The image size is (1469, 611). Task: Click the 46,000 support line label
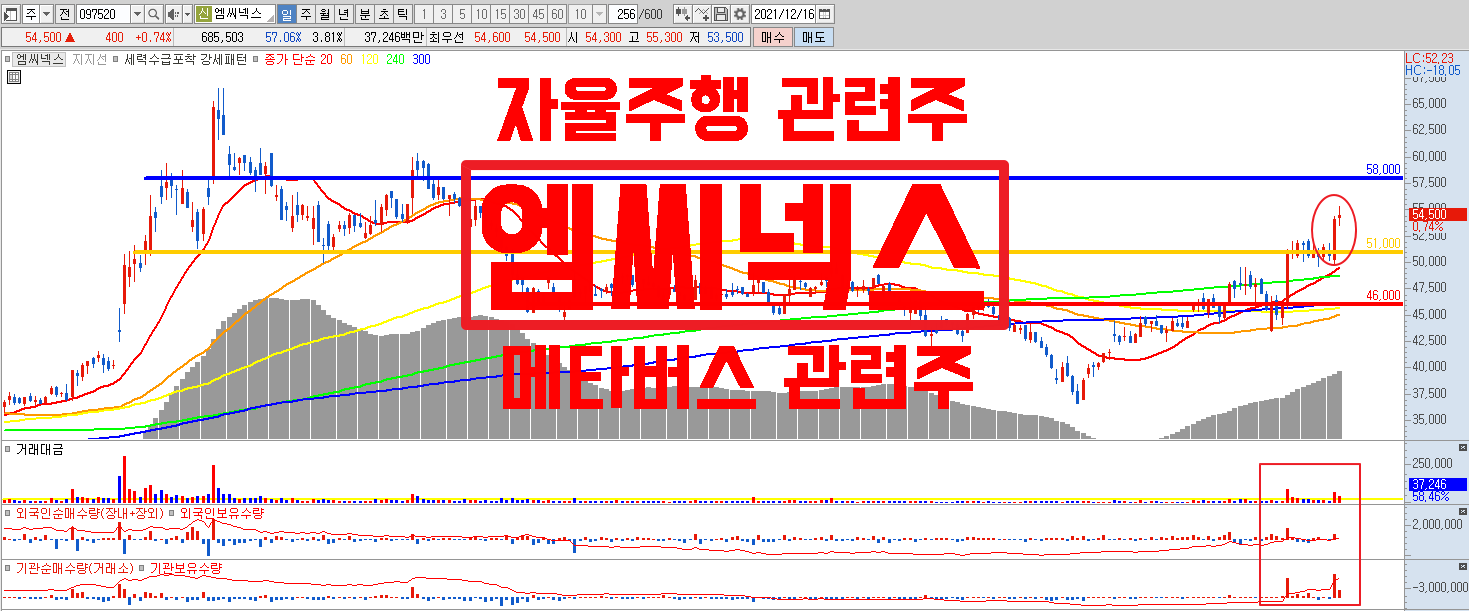tap(1383, 296)
